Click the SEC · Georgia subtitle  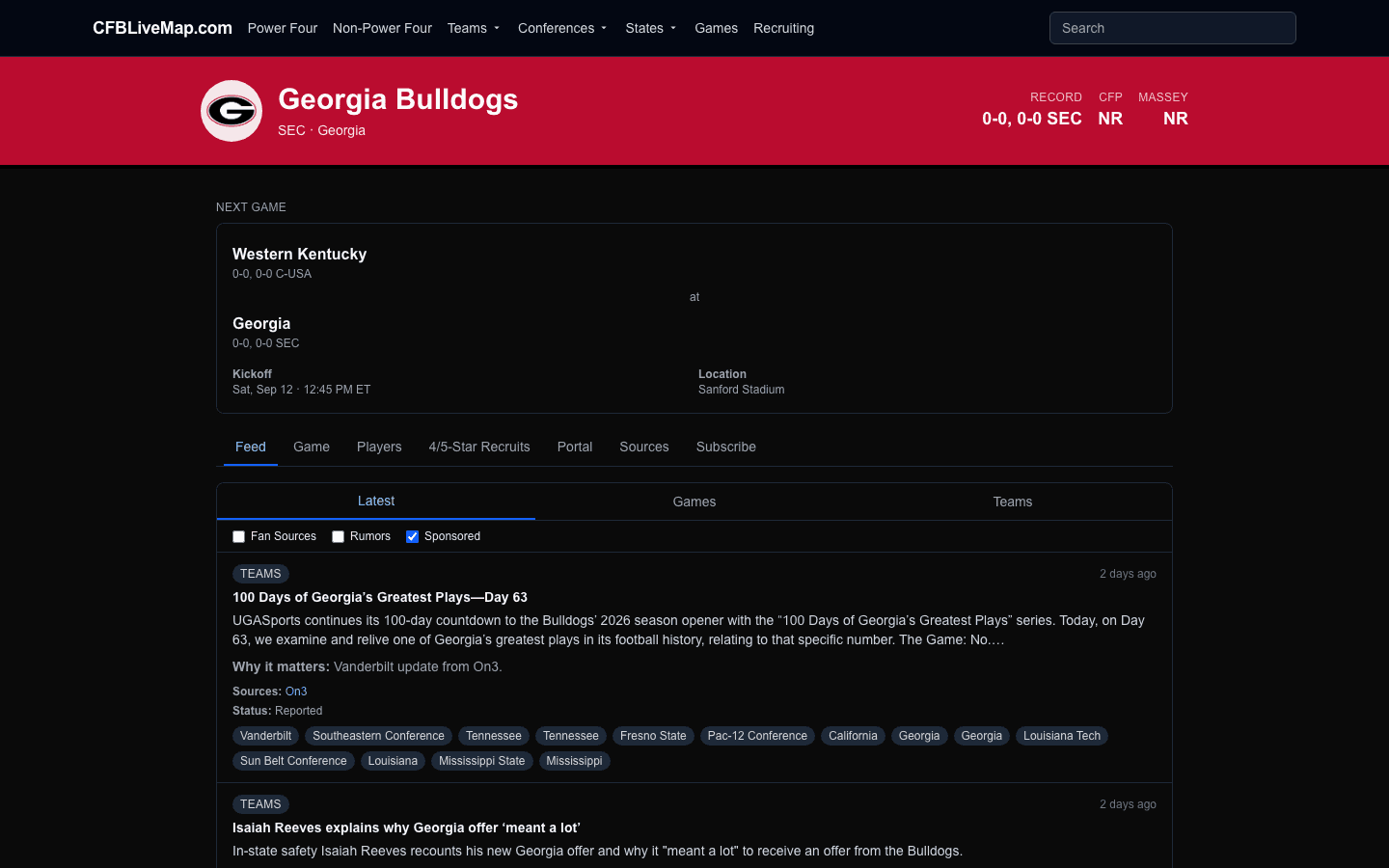(x=321, y=130)
